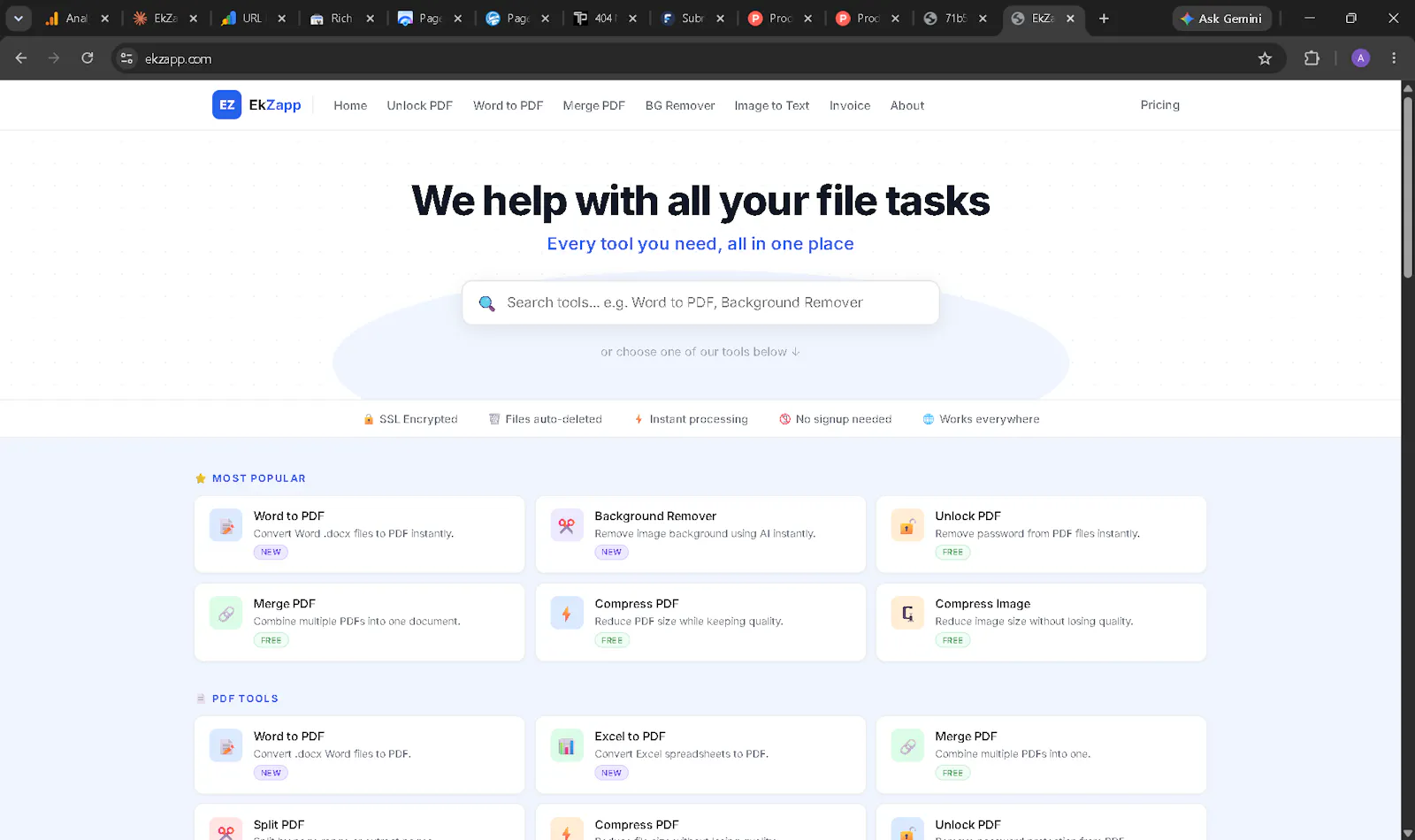Click Merge PDF link icon under Most Popular
The height and width of the screenshot is (840, 1415).
226,613
